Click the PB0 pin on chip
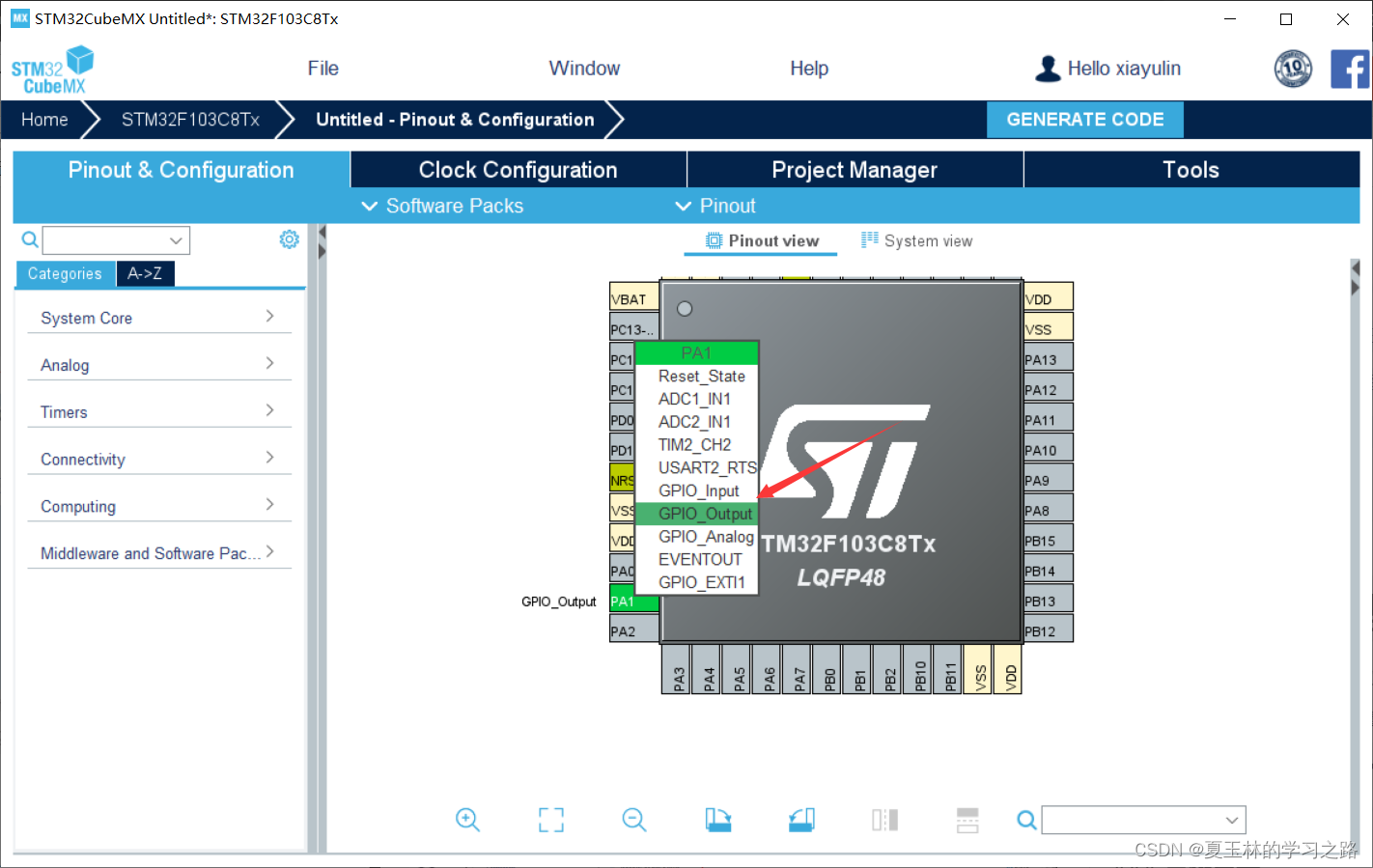1373x868 pixels. point(828,669)
